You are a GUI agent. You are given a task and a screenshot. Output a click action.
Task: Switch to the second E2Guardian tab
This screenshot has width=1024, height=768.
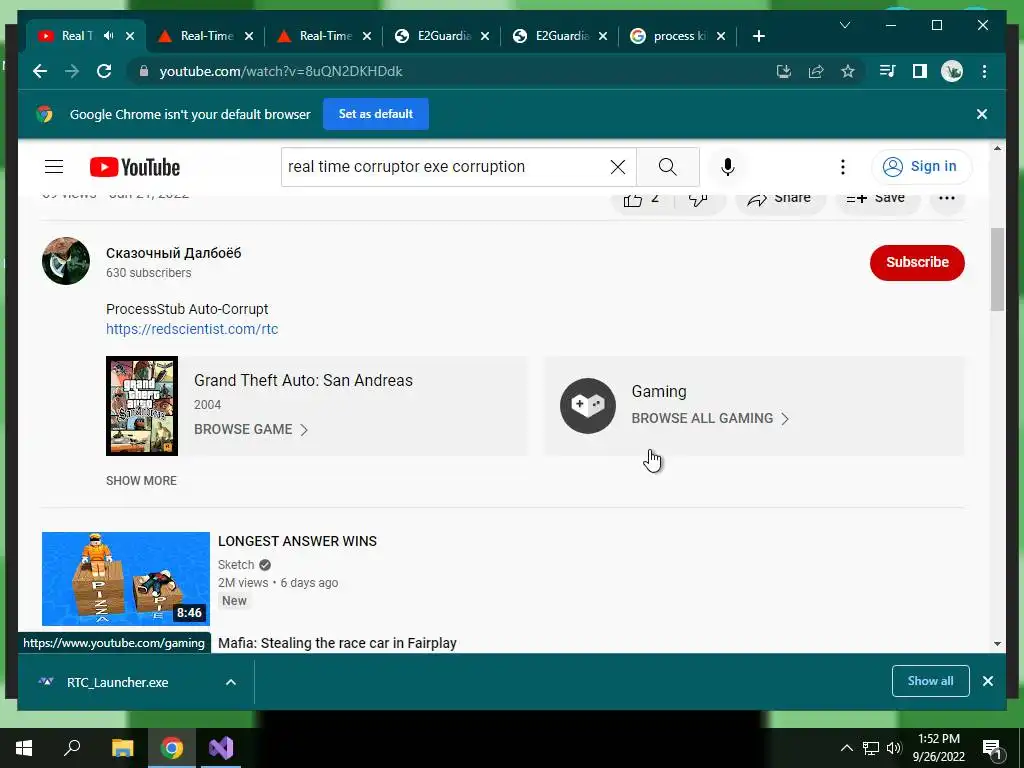(562, 36)
